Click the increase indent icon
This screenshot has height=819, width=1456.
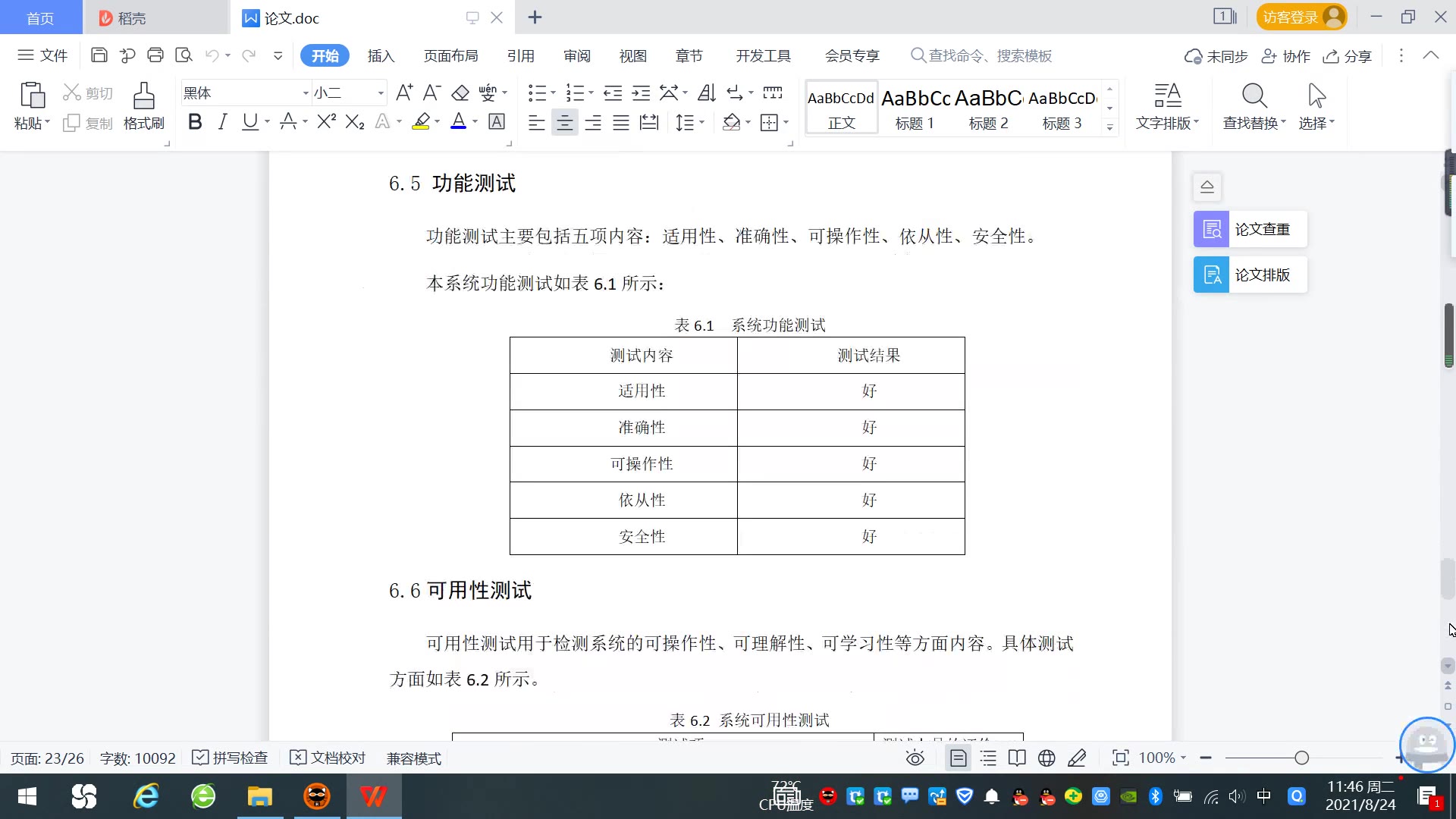pos(642,93)
